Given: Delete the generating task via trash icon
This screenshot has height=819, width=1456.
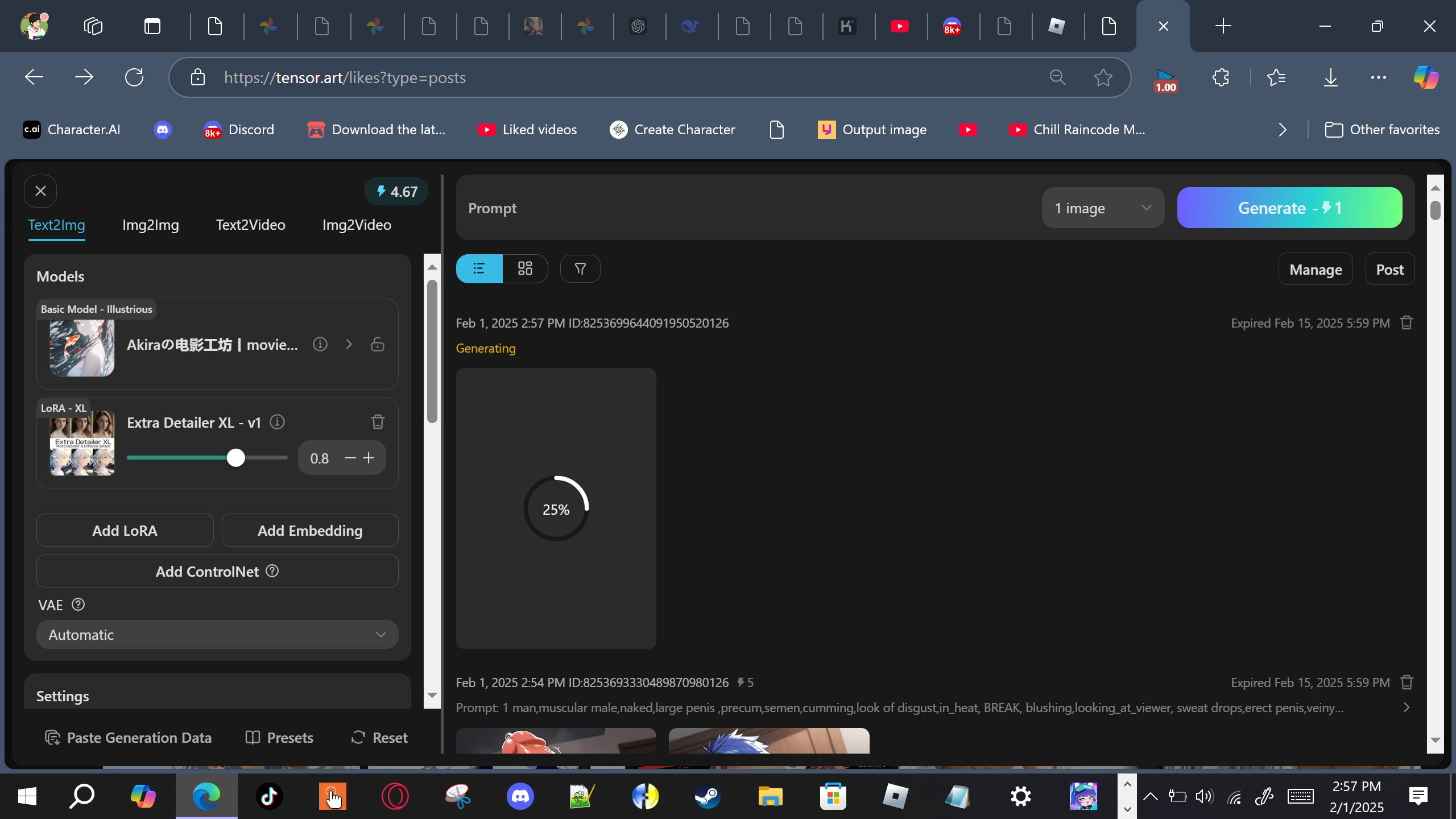Looking at the screenshot, I should [x=1407, y=323].
